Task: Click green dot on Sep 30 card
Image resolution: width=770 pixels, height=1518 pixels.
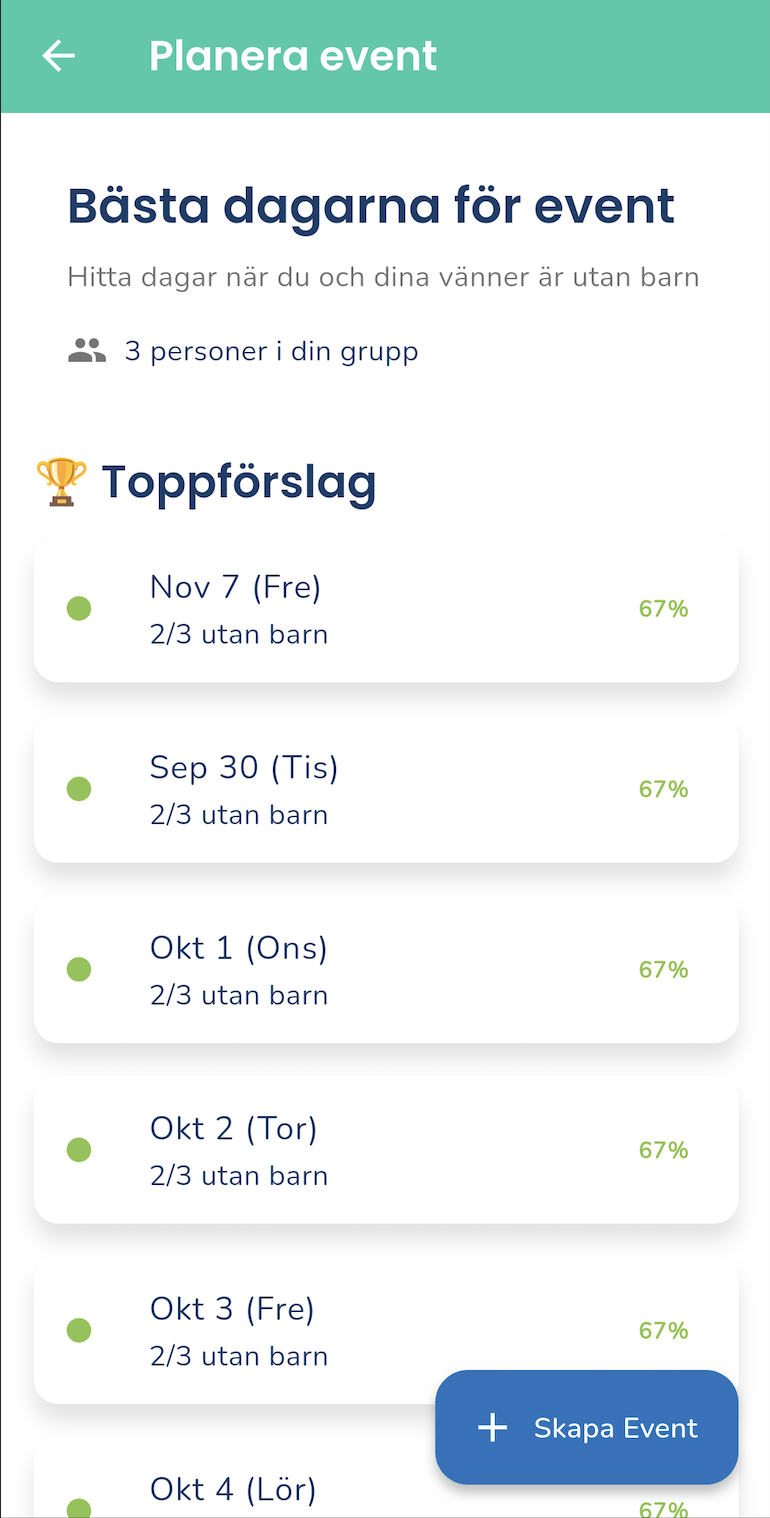Action: (x=79, y=789)
